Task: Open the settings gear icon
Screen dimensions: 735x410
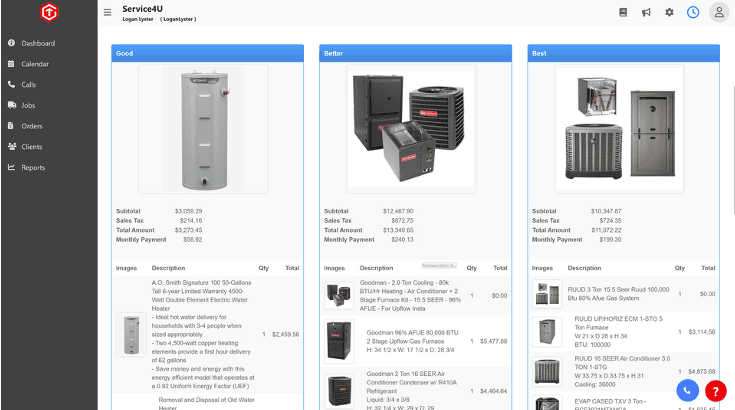Action: tap(669, 12)
